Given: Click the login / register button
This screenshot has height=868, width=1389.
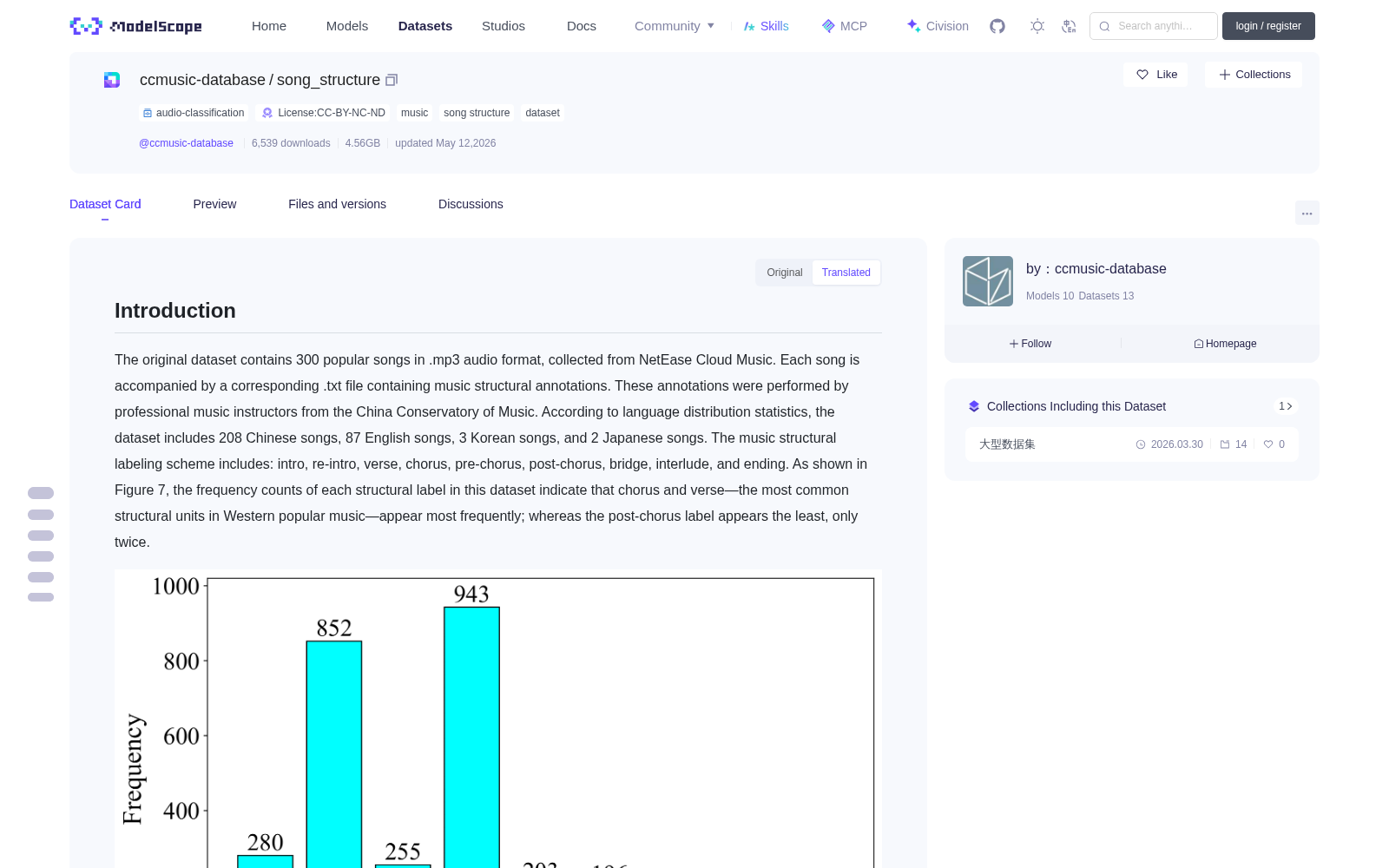Looking at the screenshot, I should click(1268, 26).
